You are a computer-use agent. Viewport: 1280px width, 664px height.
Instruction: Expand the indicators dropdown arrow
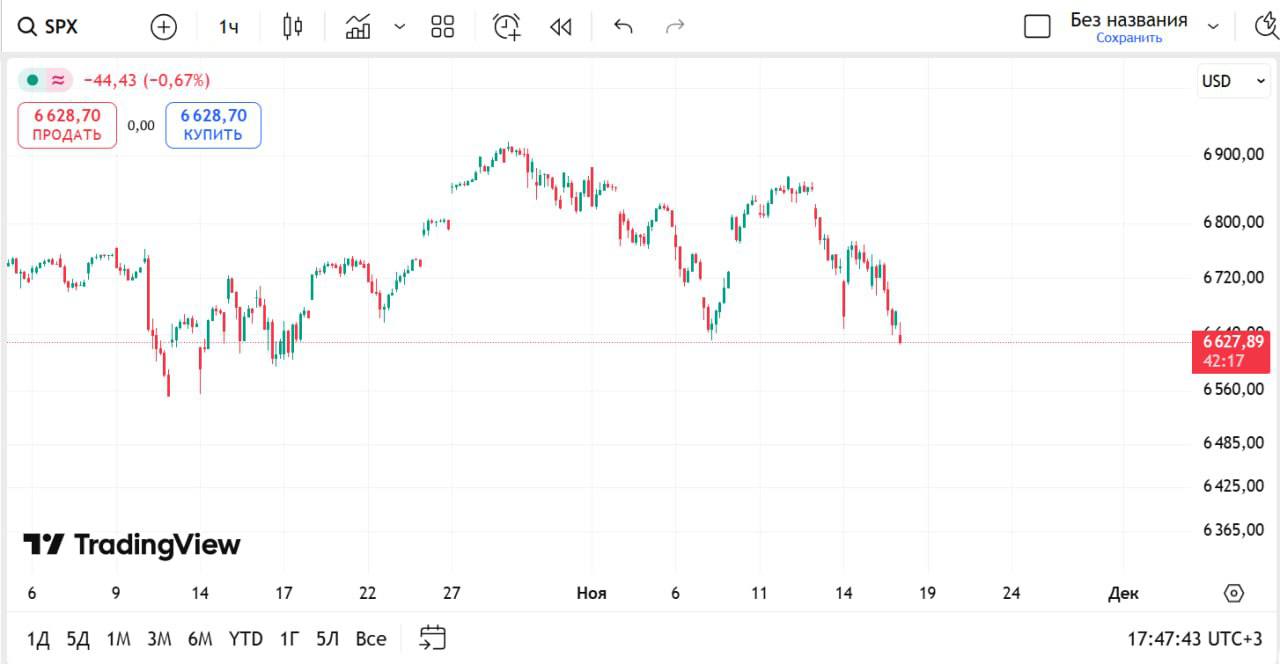coord(400,27)
